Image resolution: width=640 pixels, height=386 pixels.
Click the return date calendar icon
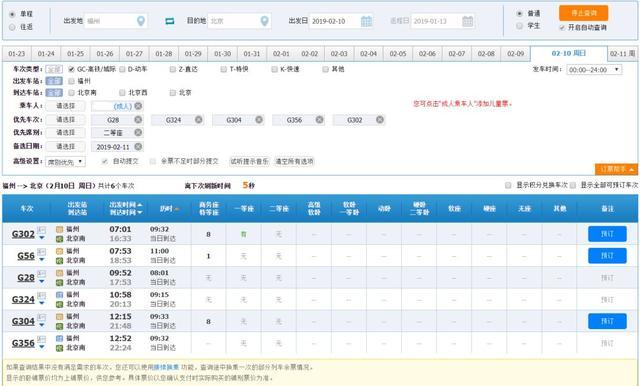(x=467, y=21)
